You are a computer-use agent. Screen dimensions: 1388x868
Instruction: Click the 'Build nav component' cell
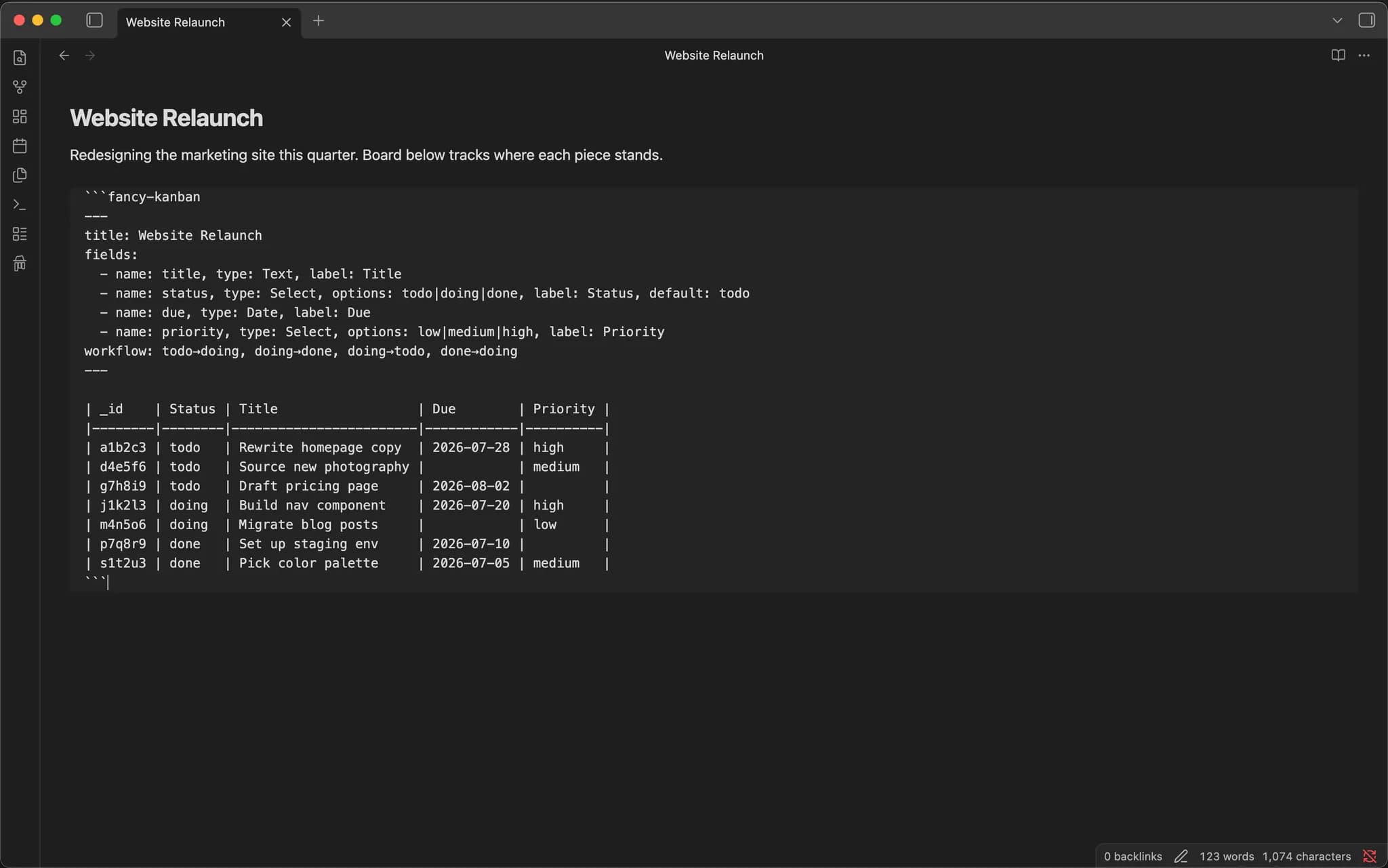click(x=312, y=505)
